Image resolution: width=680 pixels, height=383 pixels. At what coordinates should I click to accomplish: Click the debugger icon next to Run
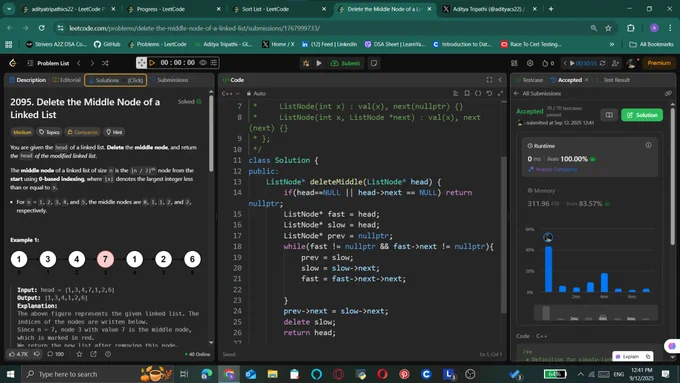306,63
